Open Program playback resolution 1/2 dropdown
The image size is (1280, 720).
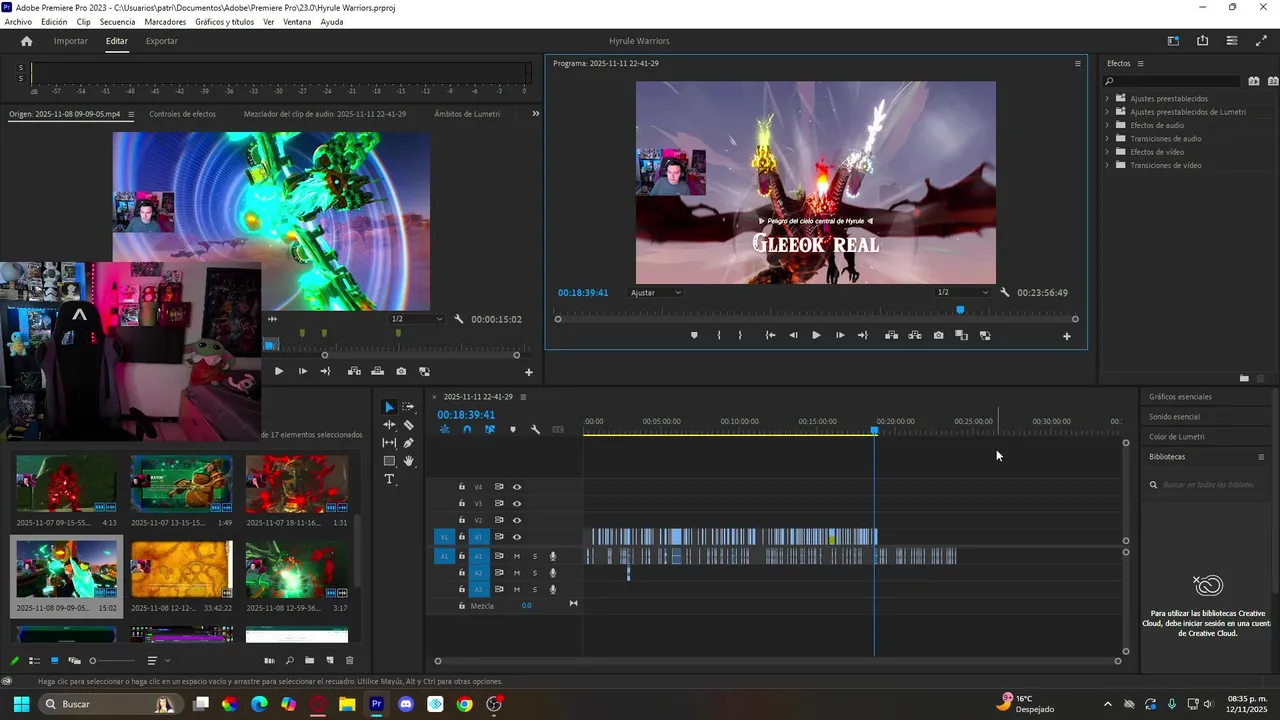[x=962, y=293]
